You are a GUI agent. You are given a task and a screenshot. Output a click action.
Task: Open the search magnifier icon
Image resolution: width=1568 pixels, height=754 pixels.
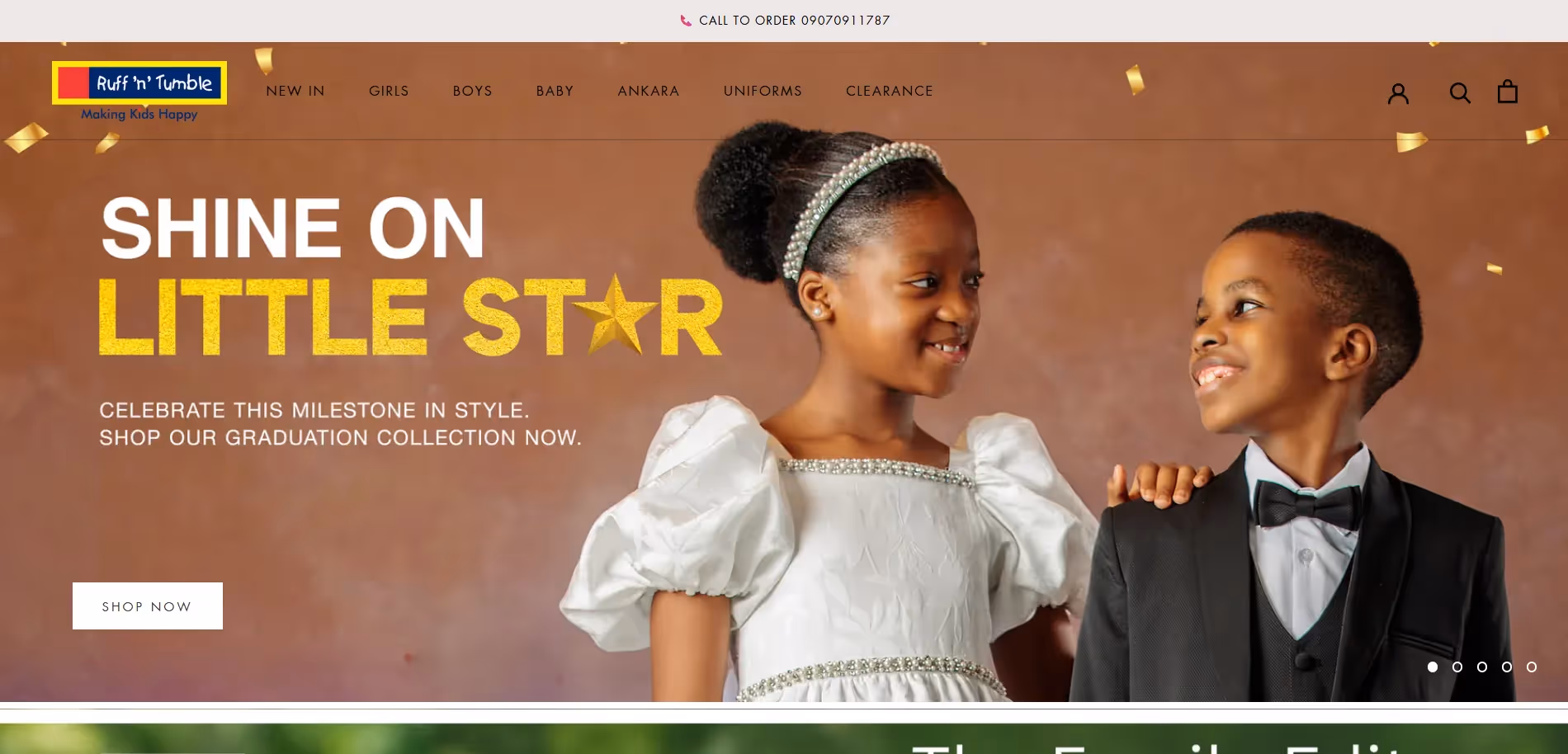coord(1460,92)
